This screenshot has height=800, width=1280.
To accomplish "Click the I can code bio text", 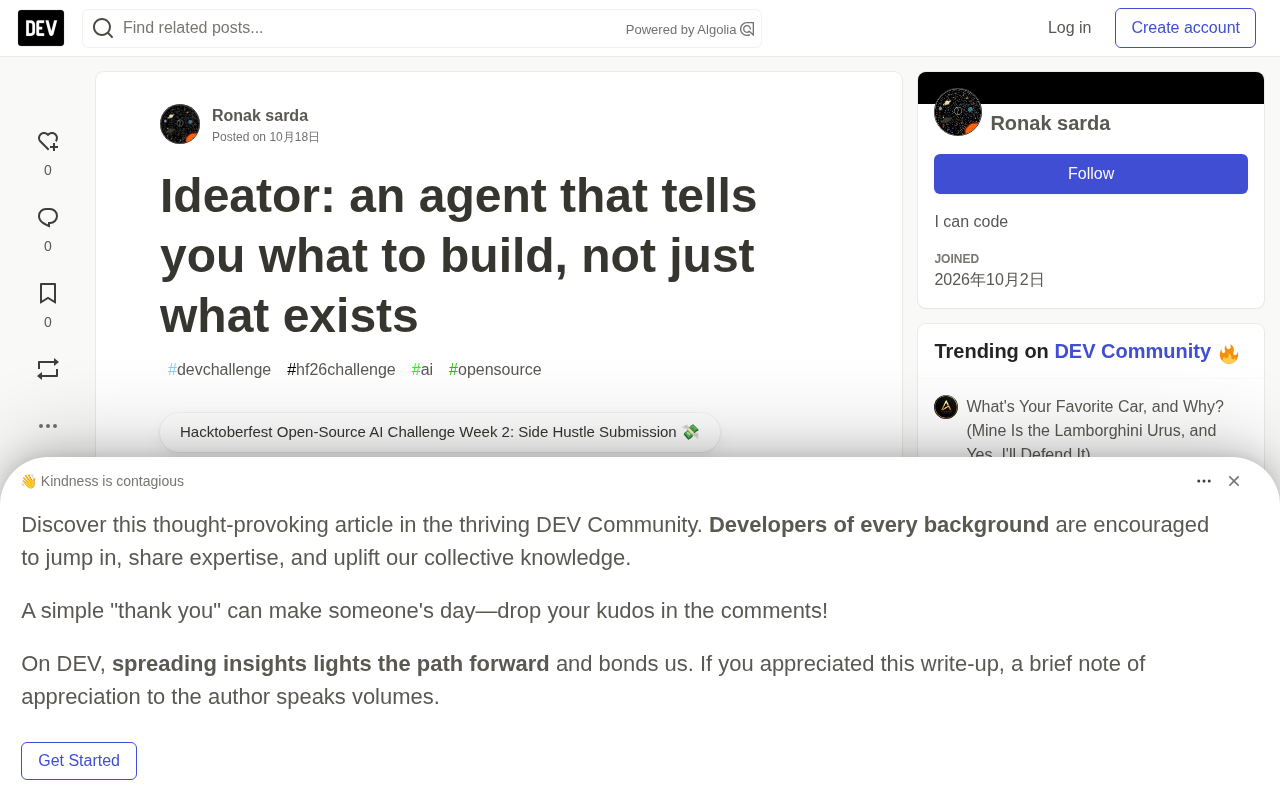I will [x=971, y=222].
